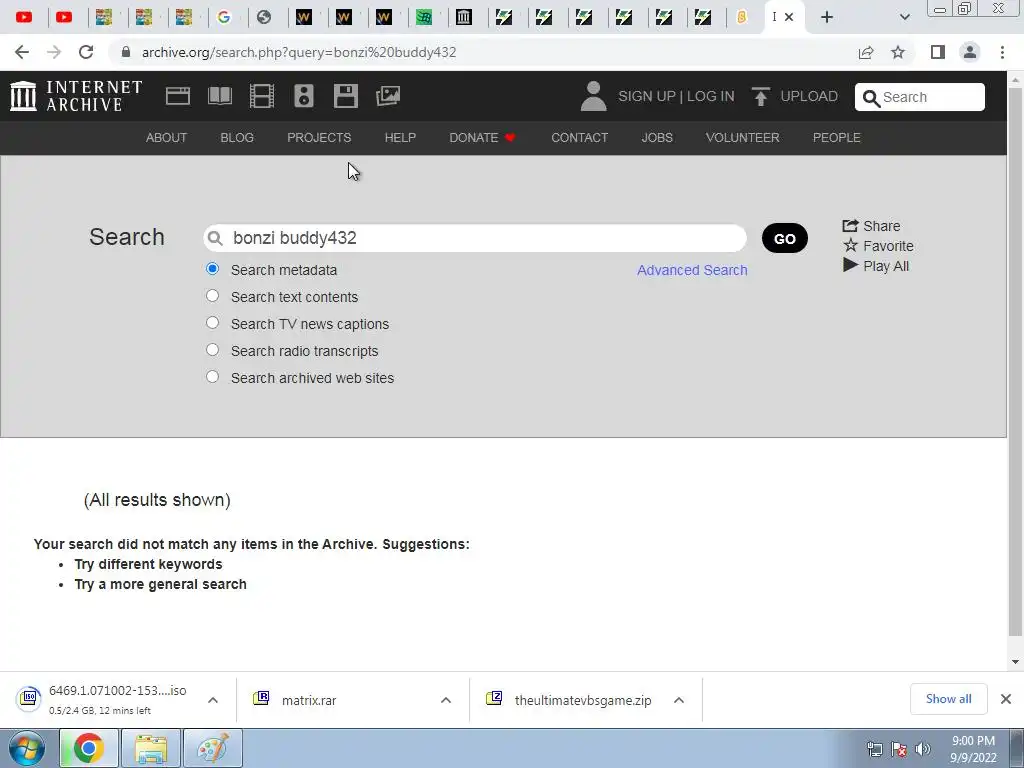
Task: Open the VOLUNTEER menu item
Action: [x=743, y=138]
